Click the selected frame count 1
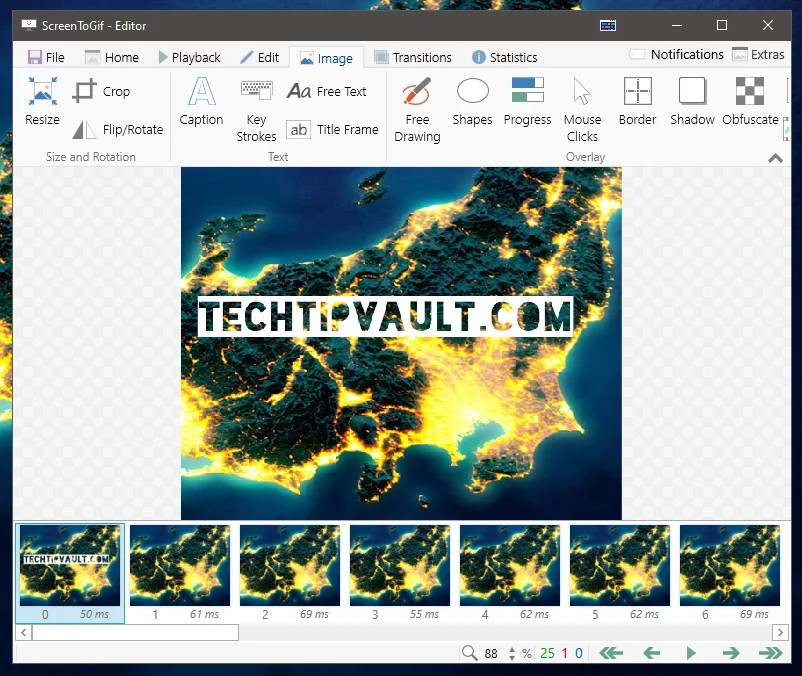 click(x=565, y=653)
